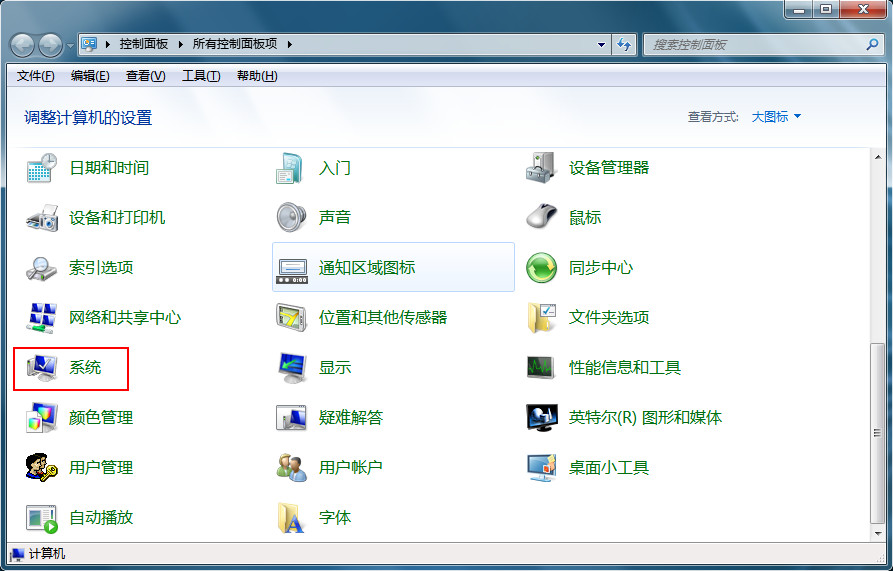Open the 鼠标 mouse icon
Screen dimensions: 893x571
541,216
